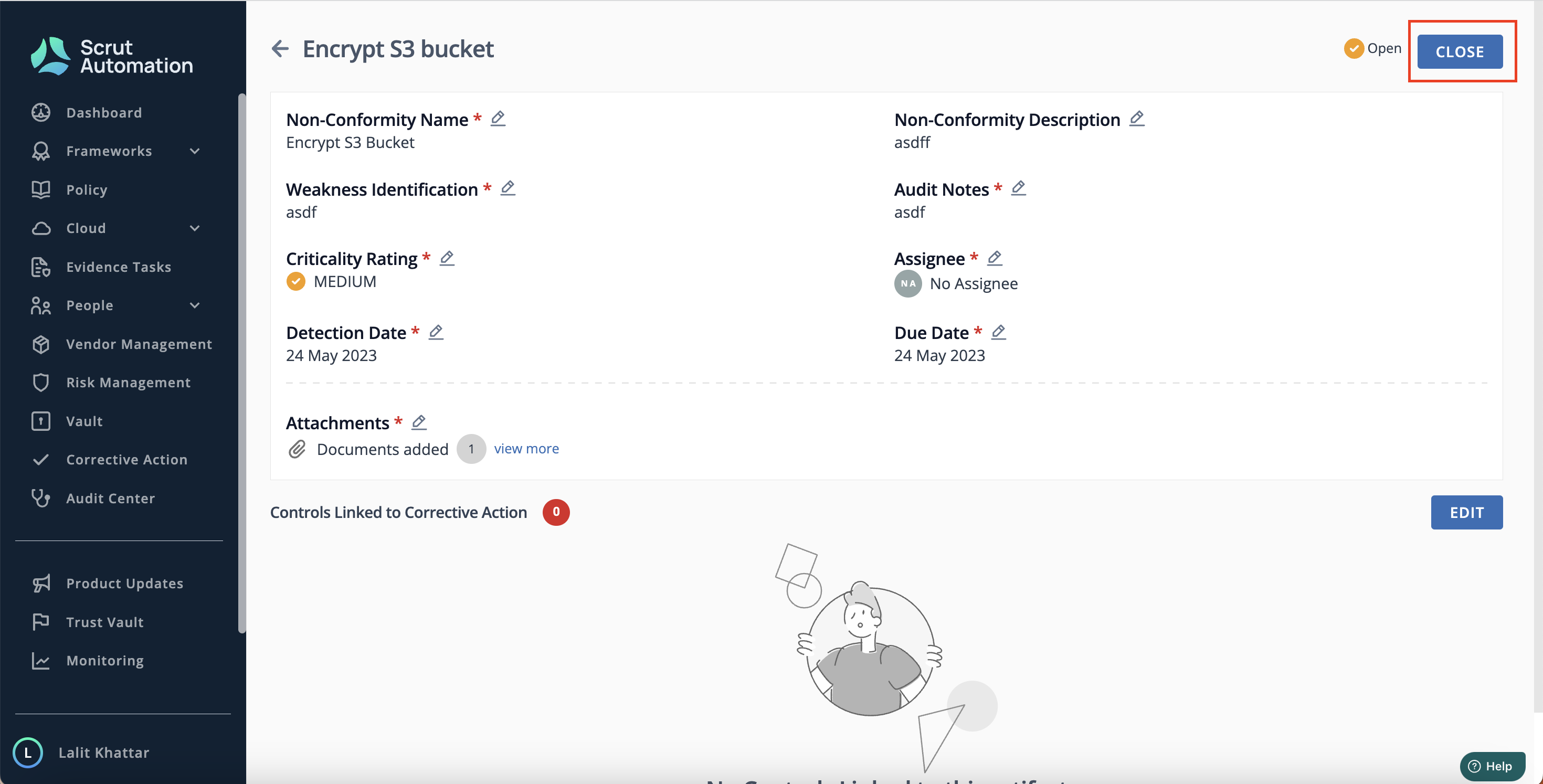The height and width of the screenshot is (784, 1543).
Task: Edit the Non-Conformity Name pencil icon
Action: click(498, 119)
